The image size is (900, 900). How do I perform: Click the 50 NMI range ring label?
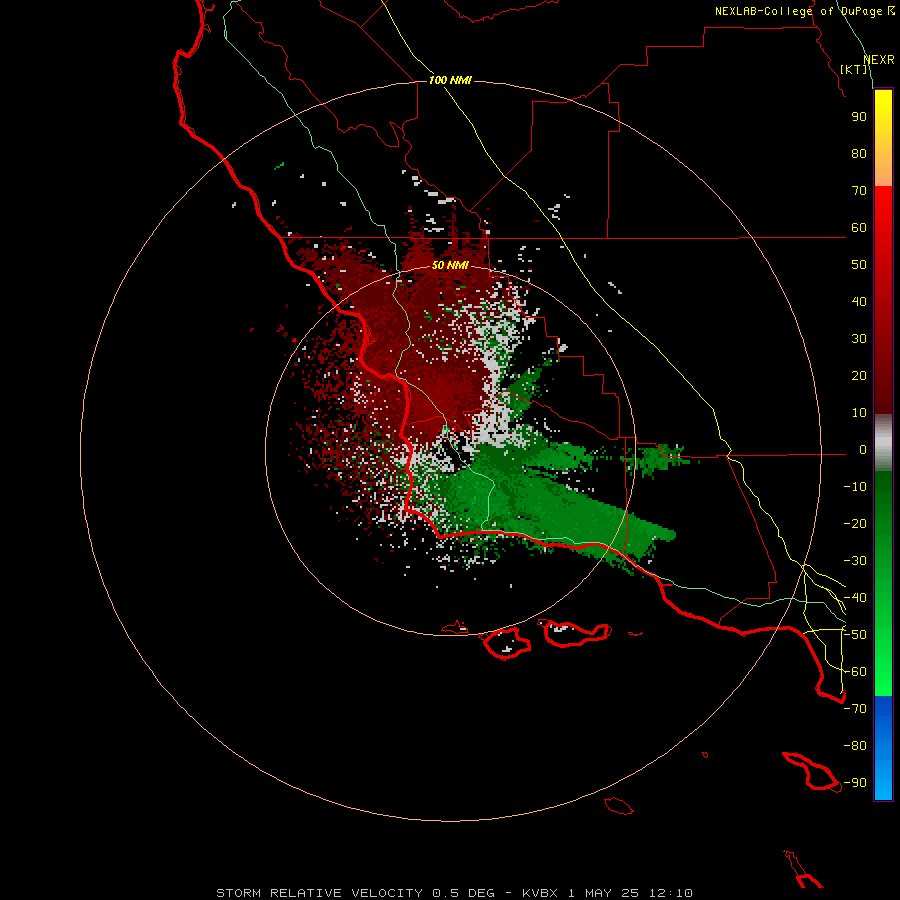[450, 265]
